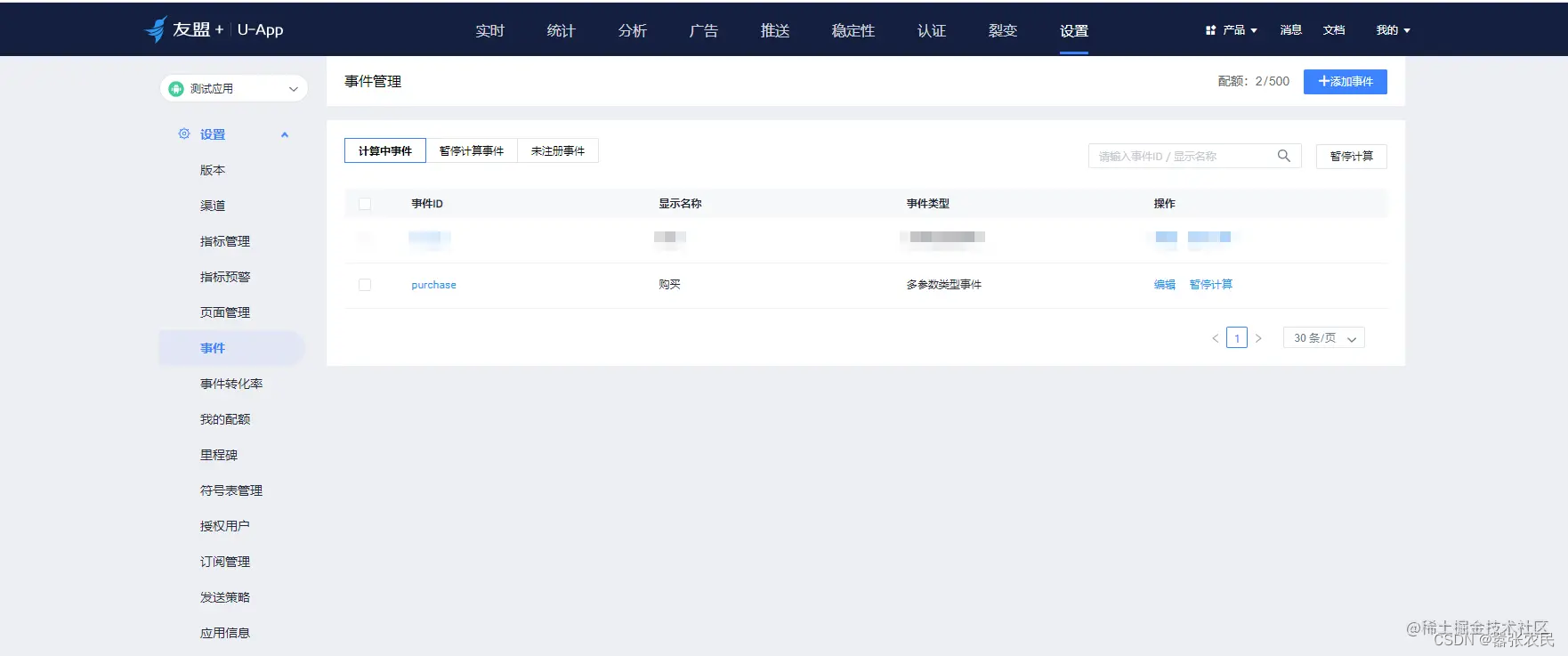The image size is (1568, 656).
Task: Open 发送策略 in the sidebar
Action: coord(225,597)
